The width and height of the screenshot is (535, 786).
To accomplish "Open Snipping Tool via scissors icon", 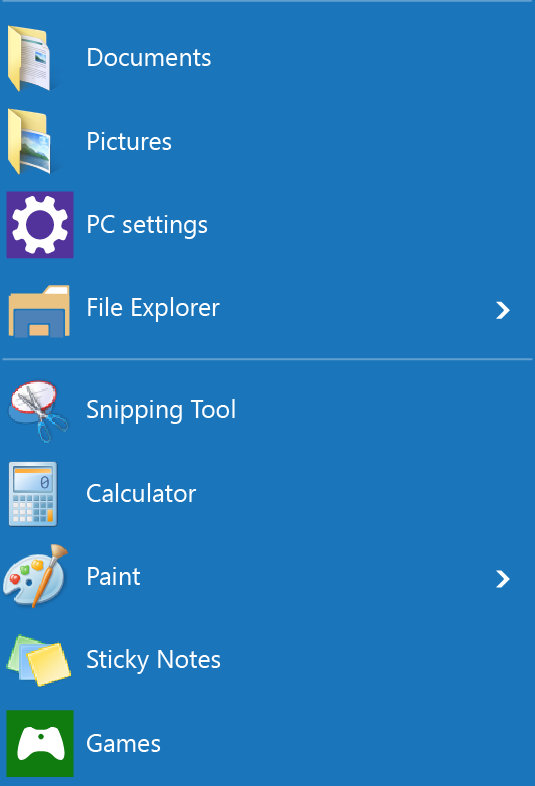I will tap(38, 411).
